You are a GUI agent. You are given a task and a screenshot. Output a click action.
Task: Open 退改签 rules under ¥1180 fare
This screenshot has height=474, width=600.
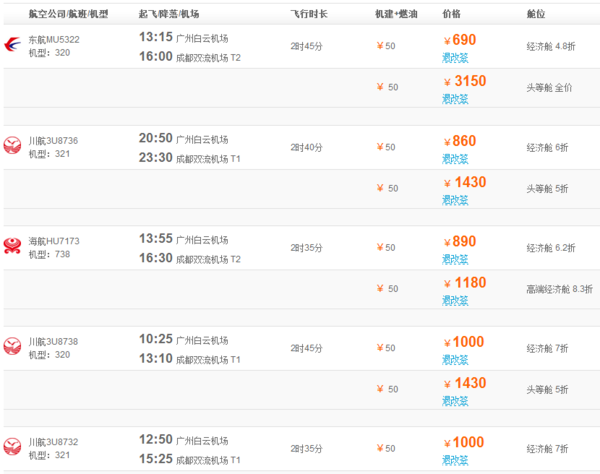click(455, 301)
